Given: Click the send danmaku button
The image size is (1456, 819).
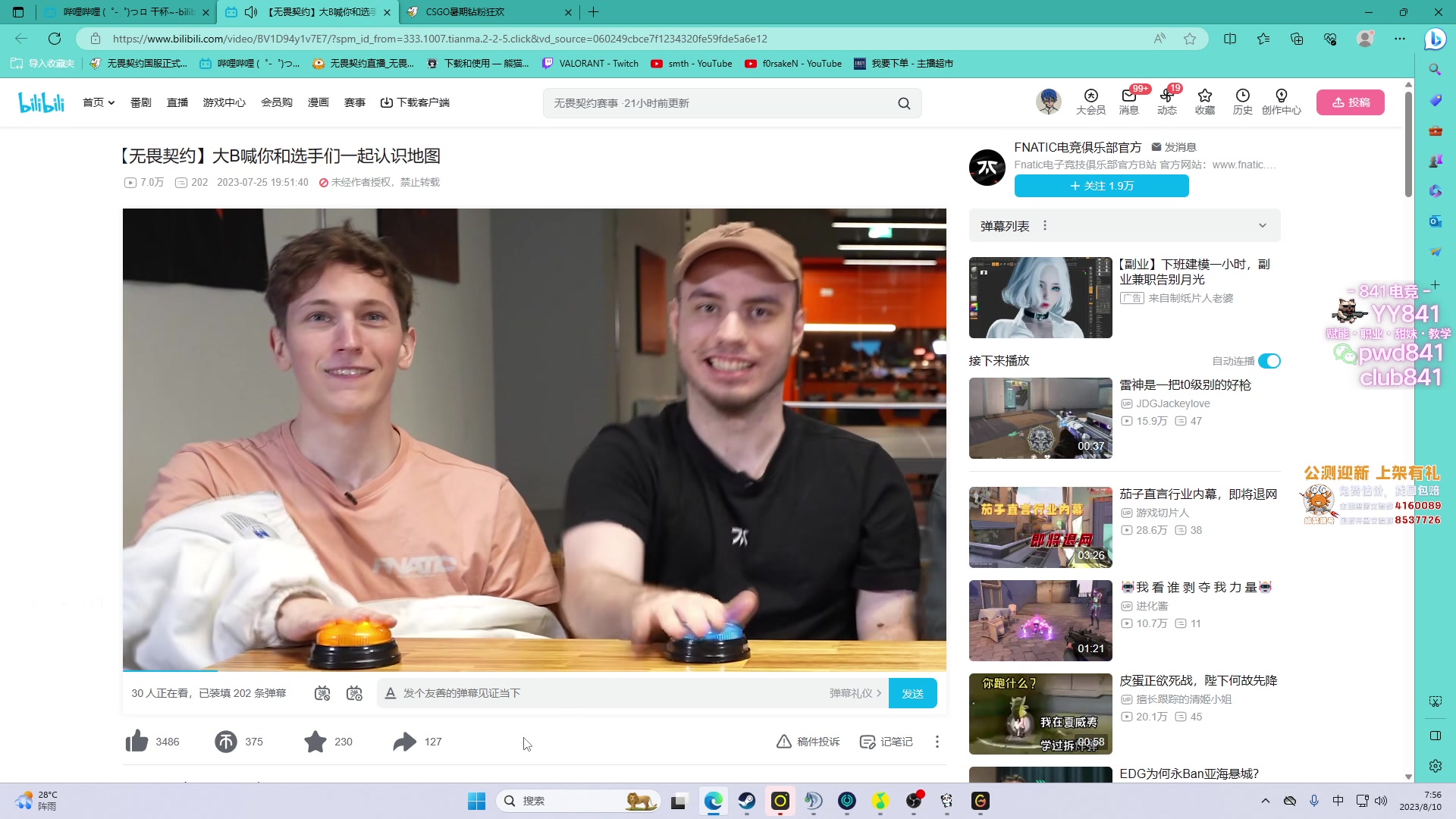Looking at the screenshot, I should tap(912, 693).
